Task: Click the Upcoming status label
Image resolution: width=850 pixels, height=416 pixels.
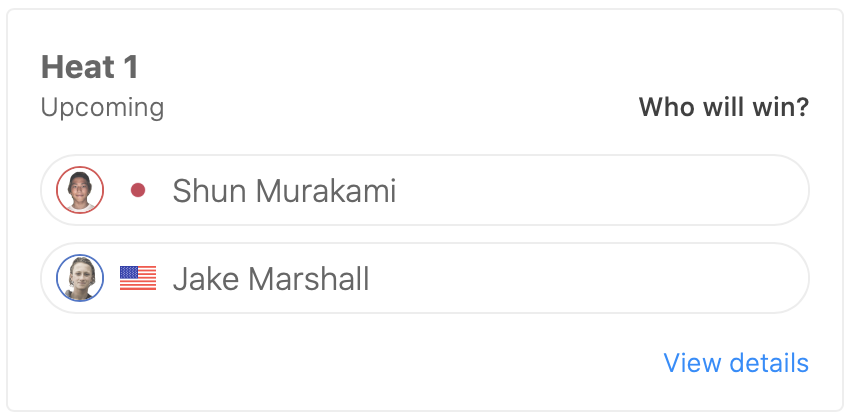Action: point(102,107)
